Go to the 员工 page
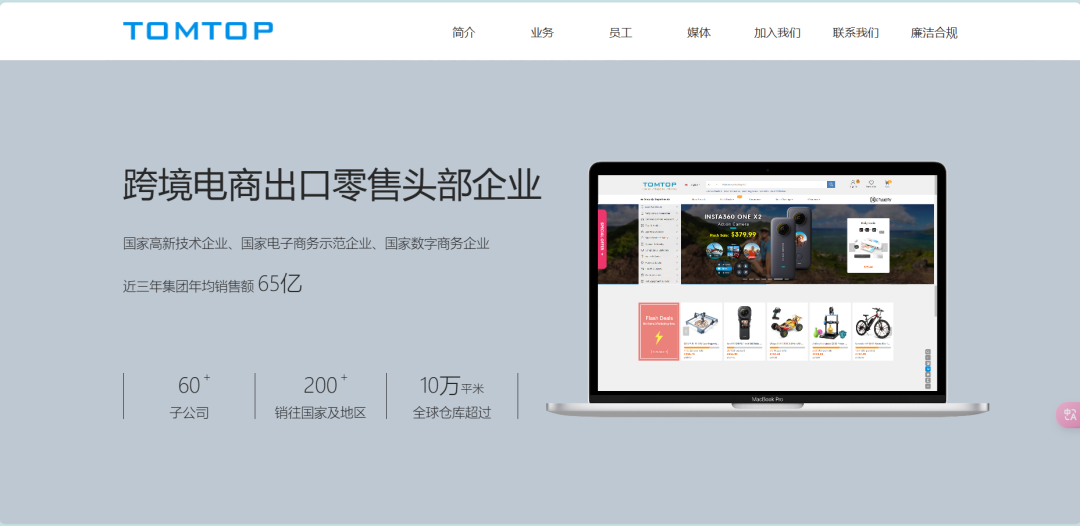The width and height of the screenshot is (1080, 526). [621, 32]
